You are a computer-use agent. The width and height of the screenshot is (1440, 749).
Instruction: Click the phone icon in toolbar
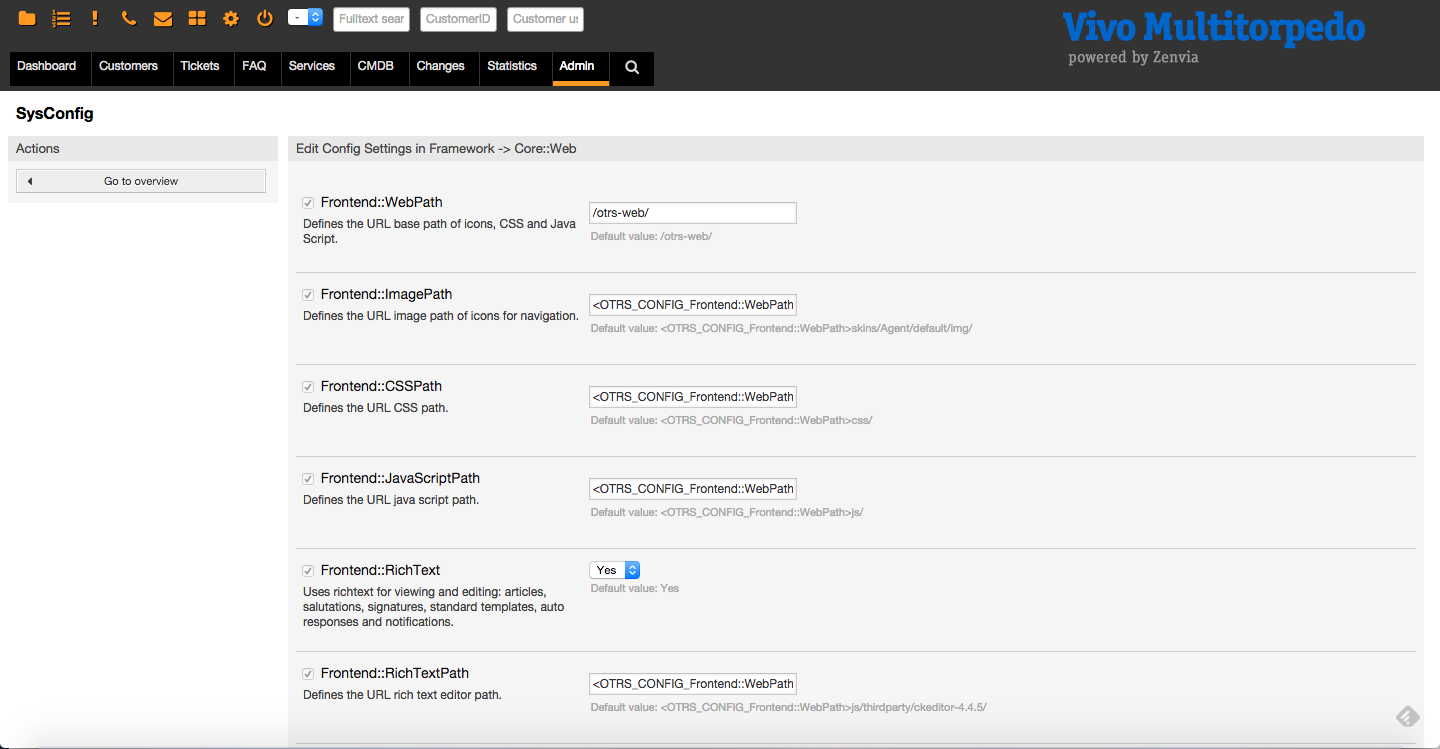(128, 18)
